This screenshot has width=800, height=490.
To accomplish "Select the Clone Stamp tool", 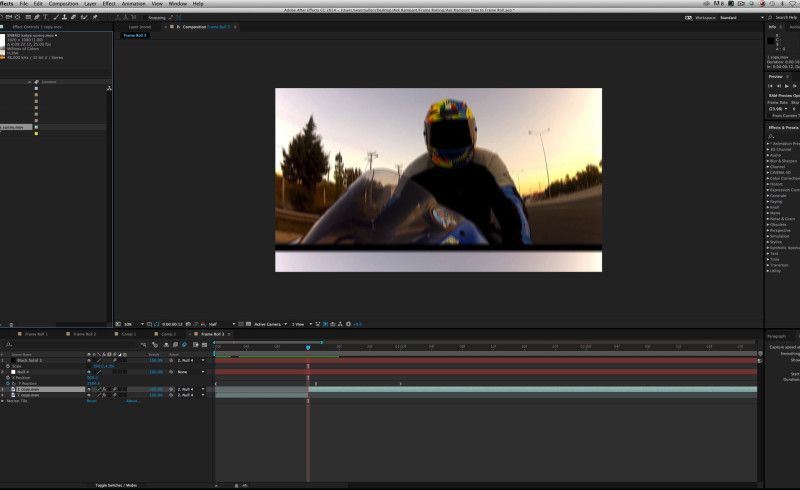I will tap(64, 17).
